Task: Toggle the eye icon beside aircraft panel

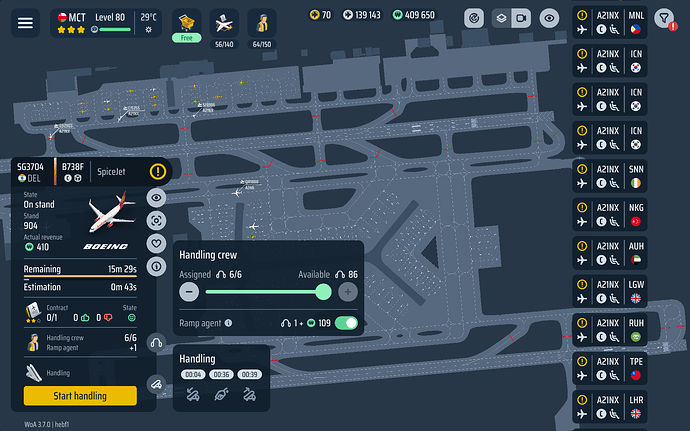Action: (156, 198)
